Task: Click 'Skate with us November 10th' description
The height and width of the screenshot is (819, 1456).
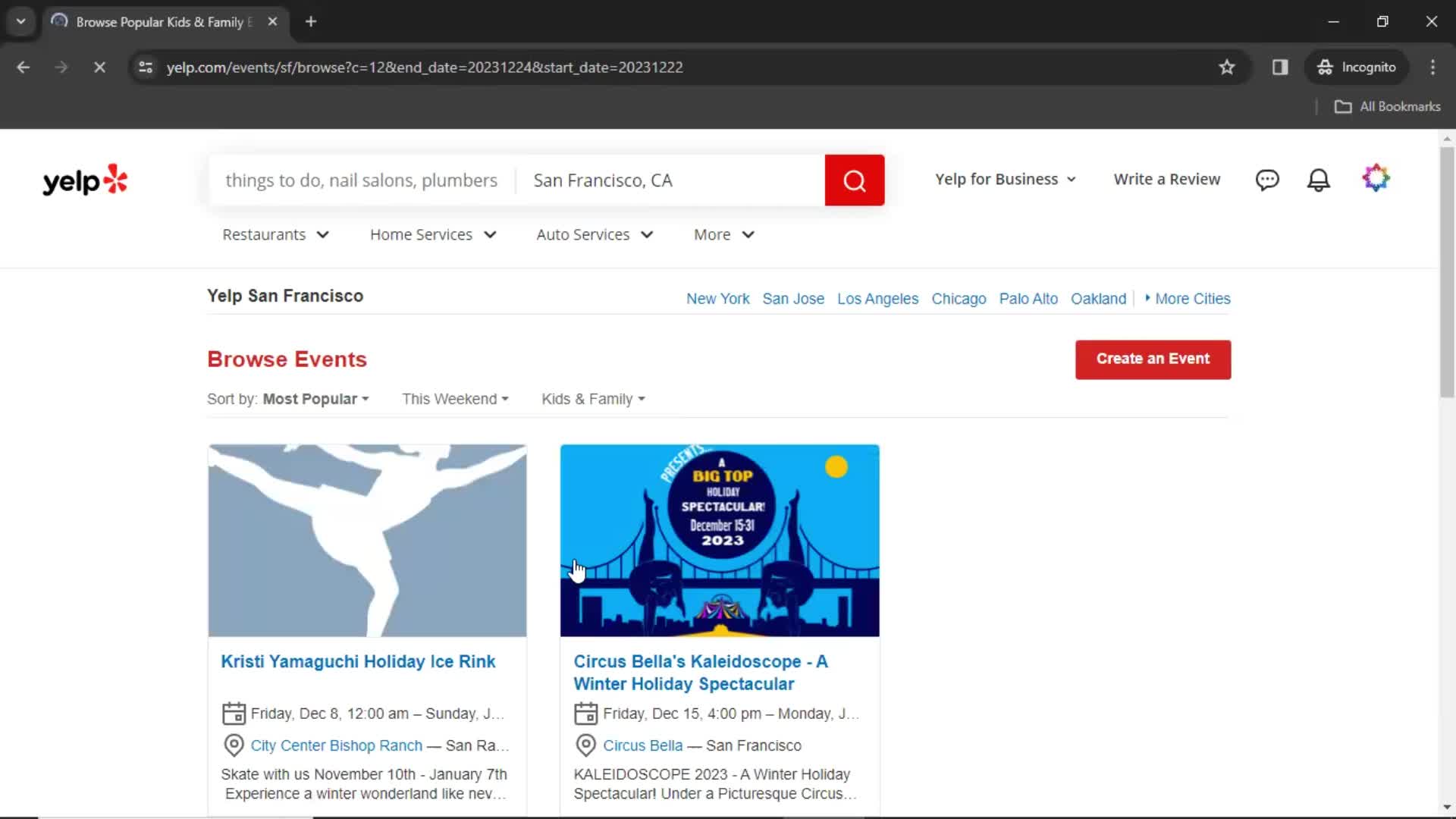Action: coord(364,784)
